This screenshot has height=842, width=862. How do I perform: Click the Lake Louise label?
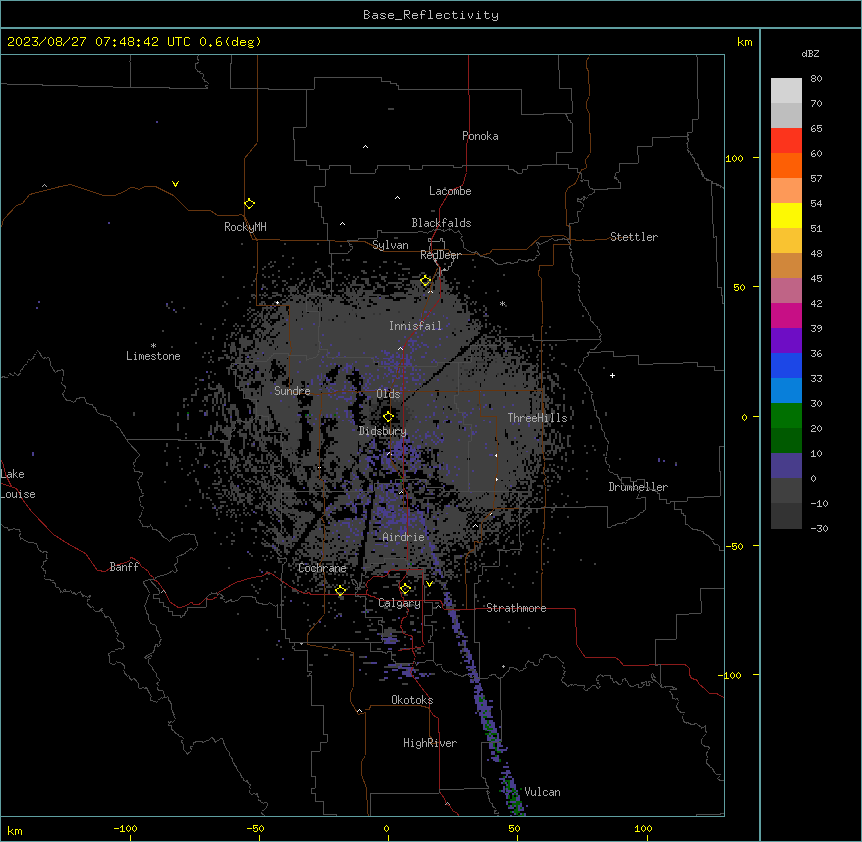click(18, 484)
